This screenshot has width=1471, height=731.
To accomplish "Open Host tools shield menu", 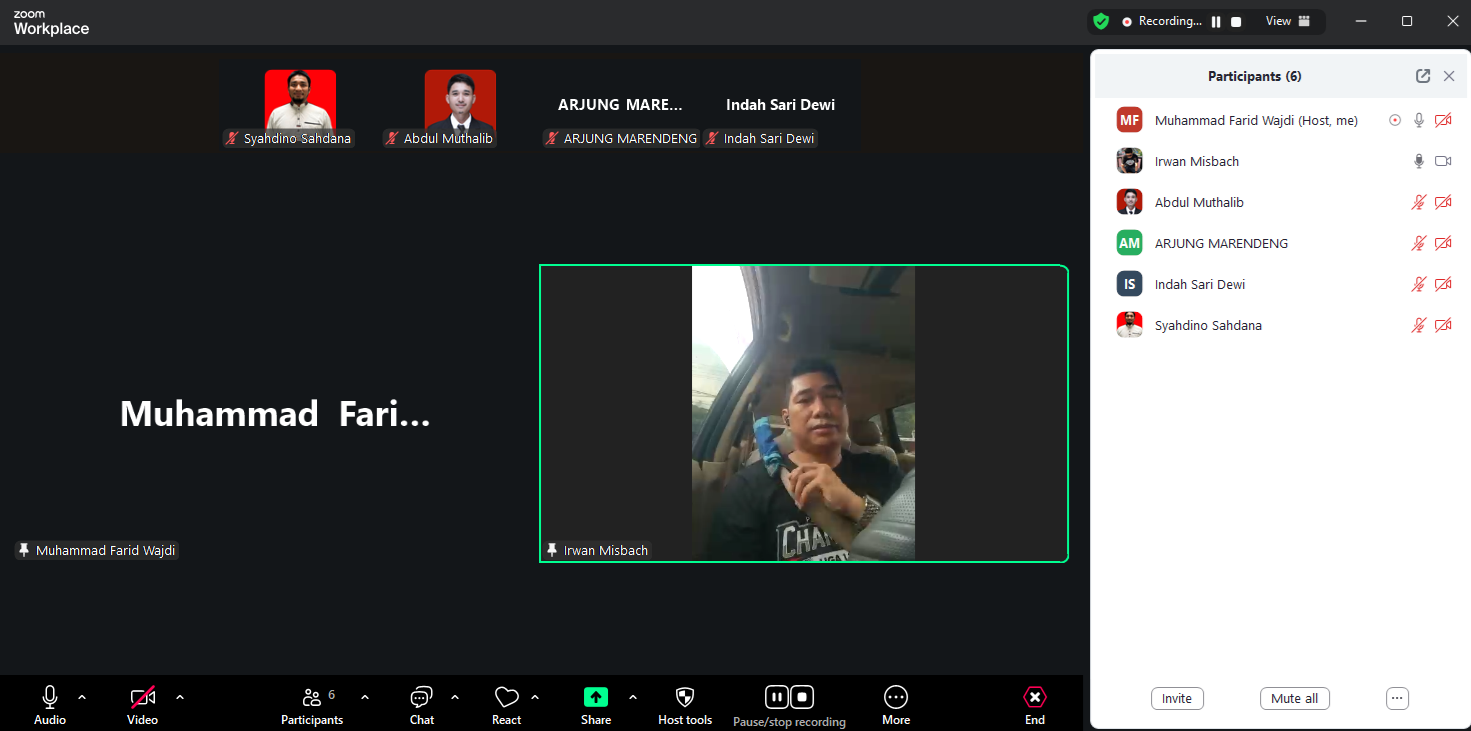I will tap(685, 704).
